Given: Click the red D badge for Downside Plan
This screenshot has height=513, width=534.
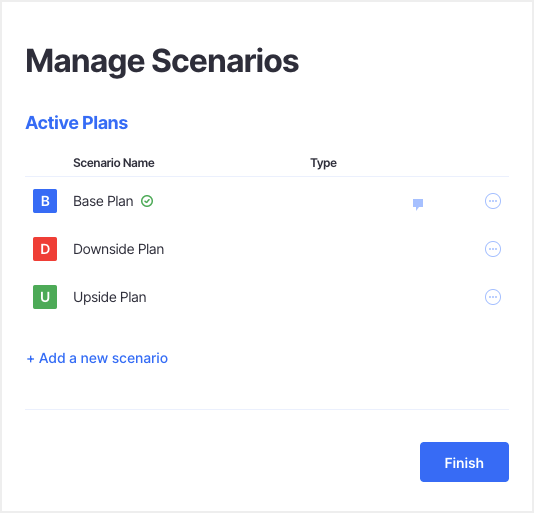Looking at the screenshot, I should 45,249.
